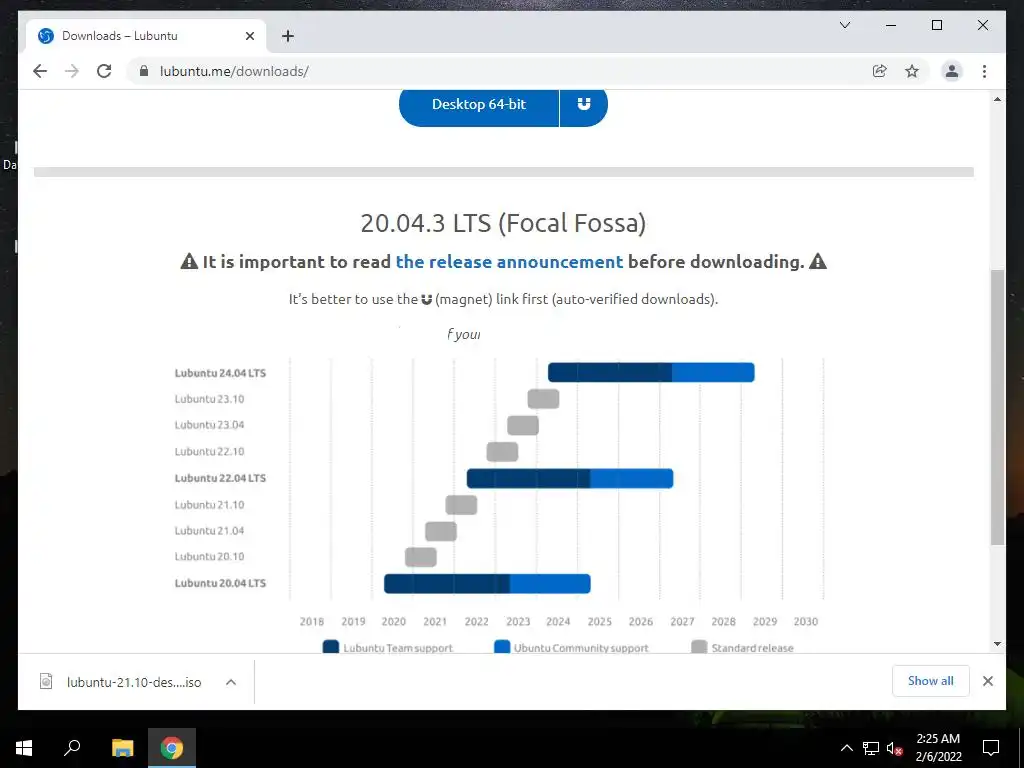Click the Standard release legend swatch
Image resolution: width=1024 pixels, height=768 pixels.
point(699,647)
